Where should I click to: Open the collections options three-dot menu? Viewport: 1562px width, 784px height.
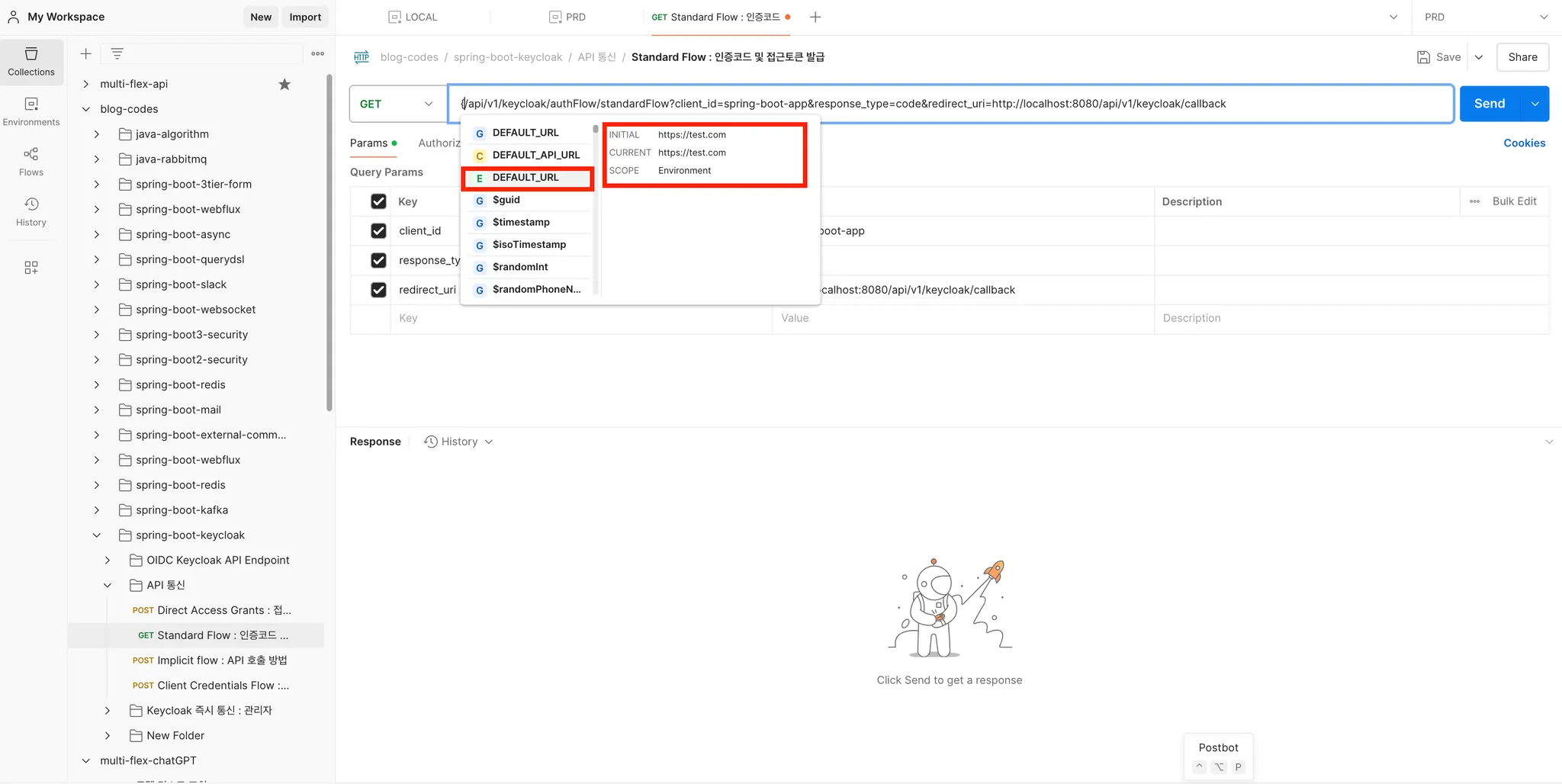click(x=318, y=53)
